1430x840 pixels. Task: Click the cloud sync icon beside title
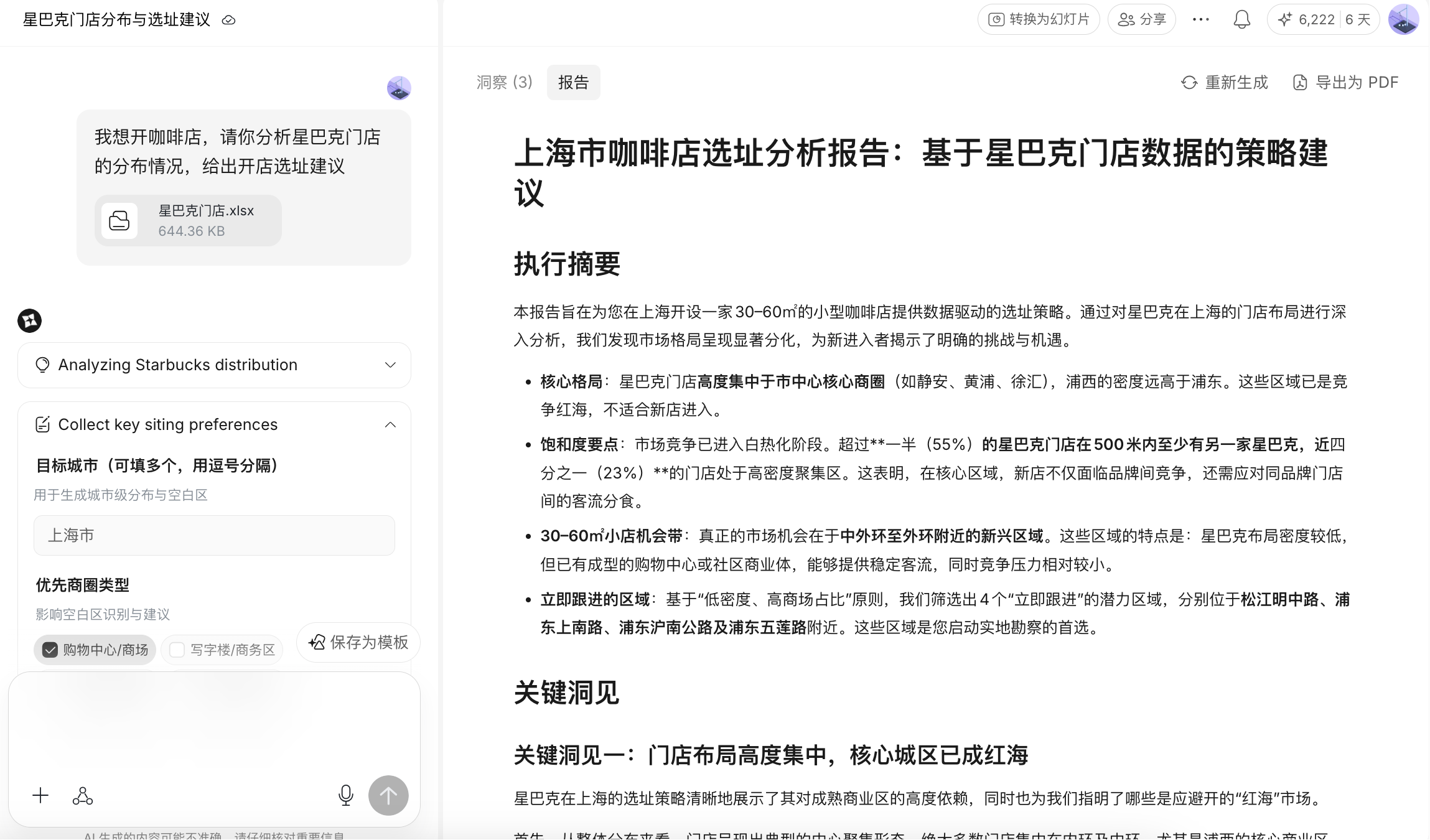228,20
